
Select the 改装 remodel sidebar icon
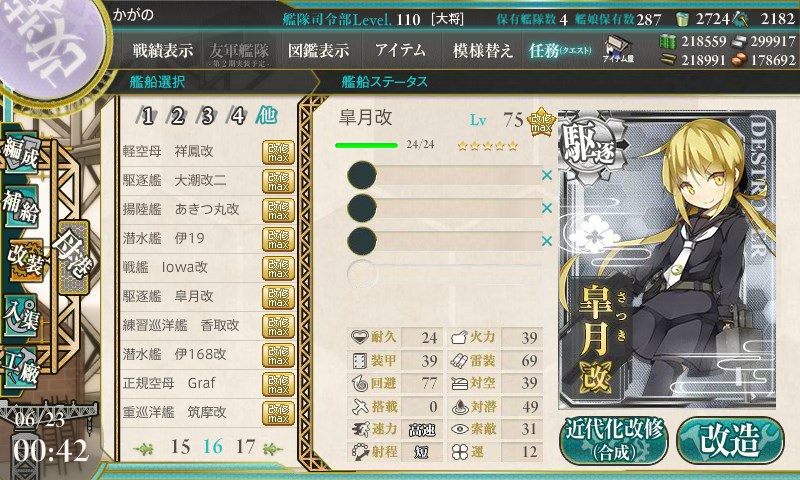click(24, 259)
